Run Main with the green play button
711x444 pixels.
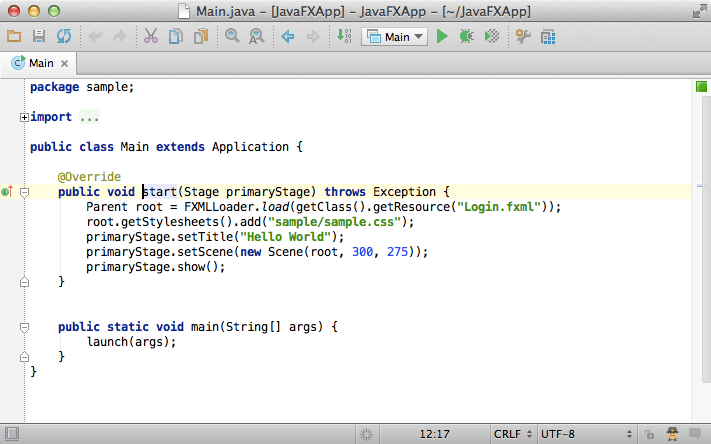[442, 36]
